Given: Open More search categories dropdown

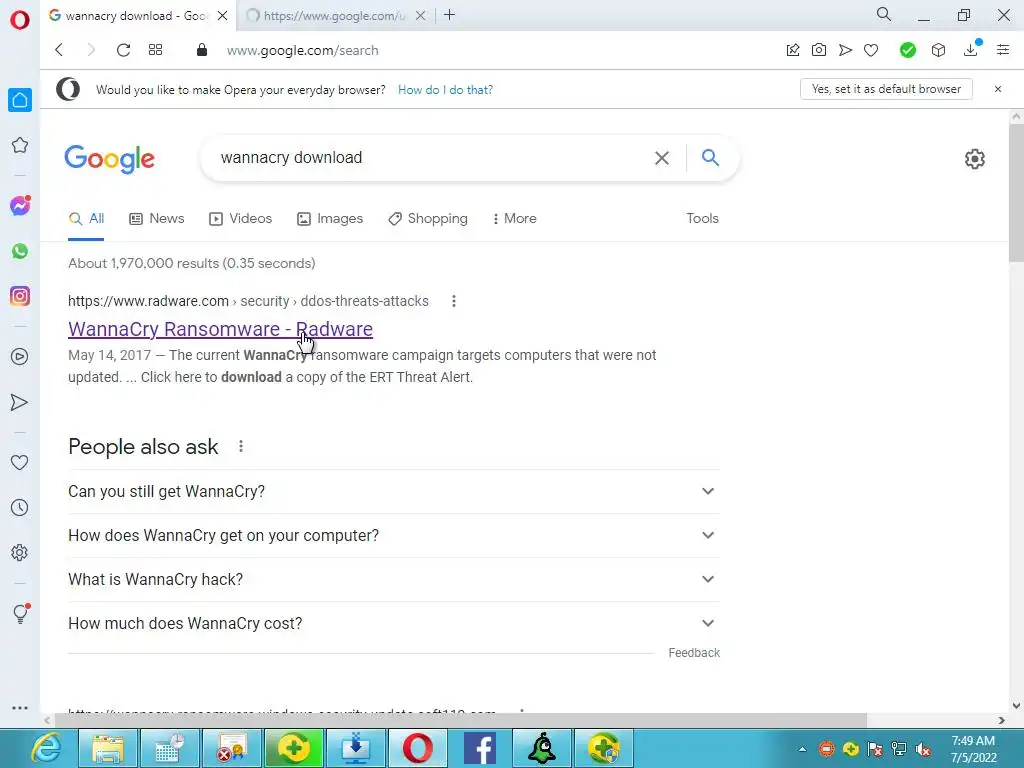Looking at the screenshot, I should [x=515, y=219].
